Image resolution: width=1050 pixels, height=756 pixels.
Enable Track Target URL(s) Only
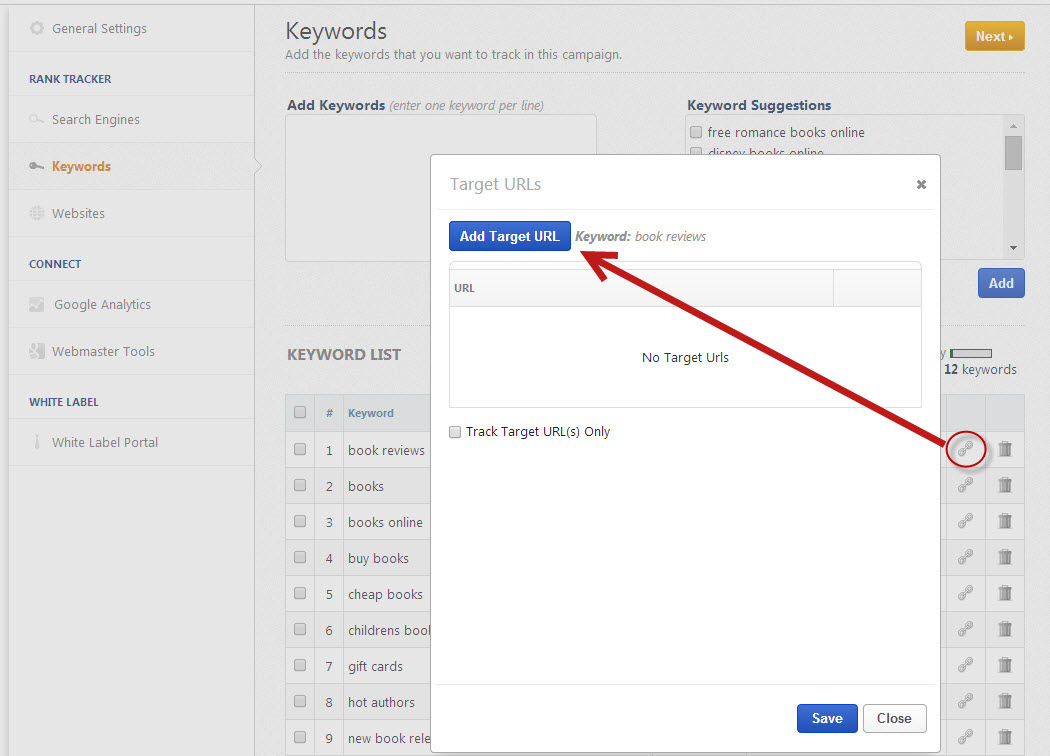455,431
